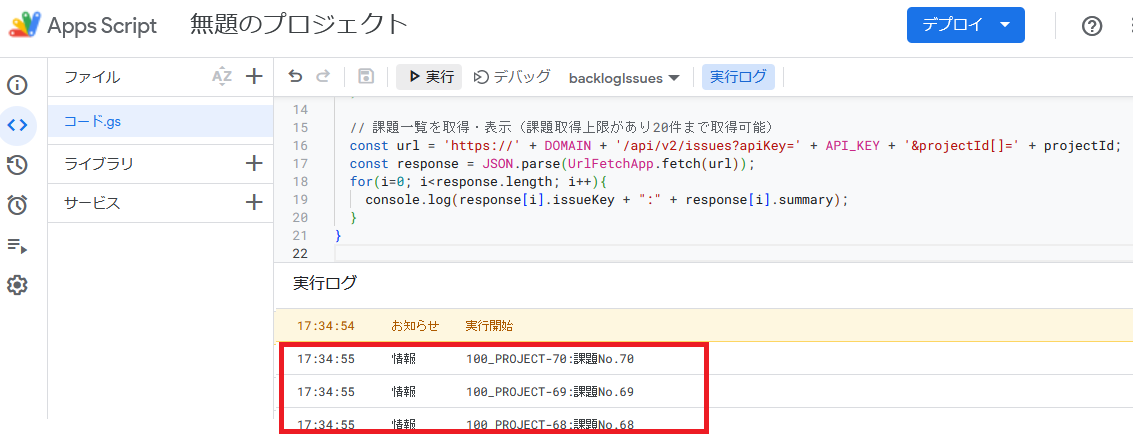1133x434 pixels.
Task: Click the 課題一覧を取得 comment line
Action: 561,128
